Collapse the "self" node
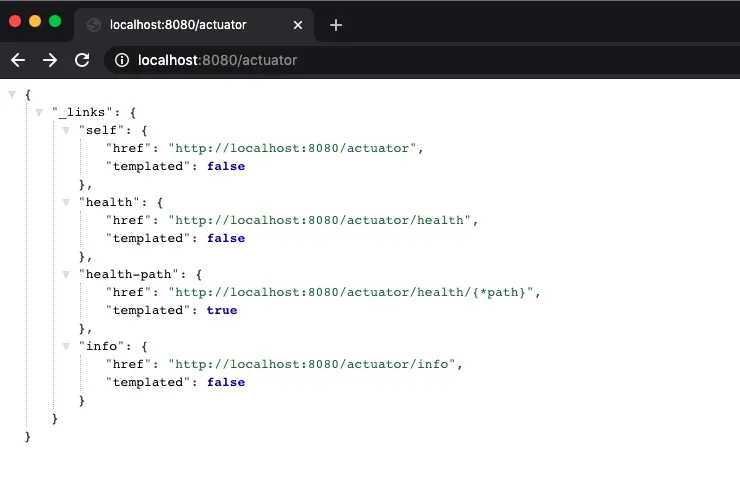 [x=66, y=130]
